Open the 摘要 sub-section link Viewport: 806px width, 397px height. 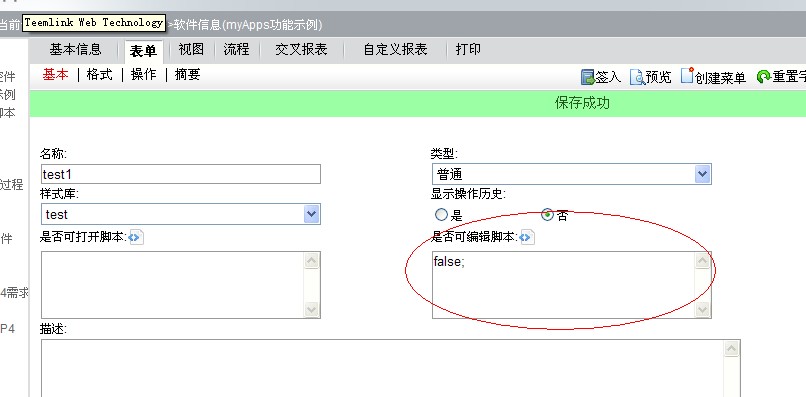pos(188,75)
